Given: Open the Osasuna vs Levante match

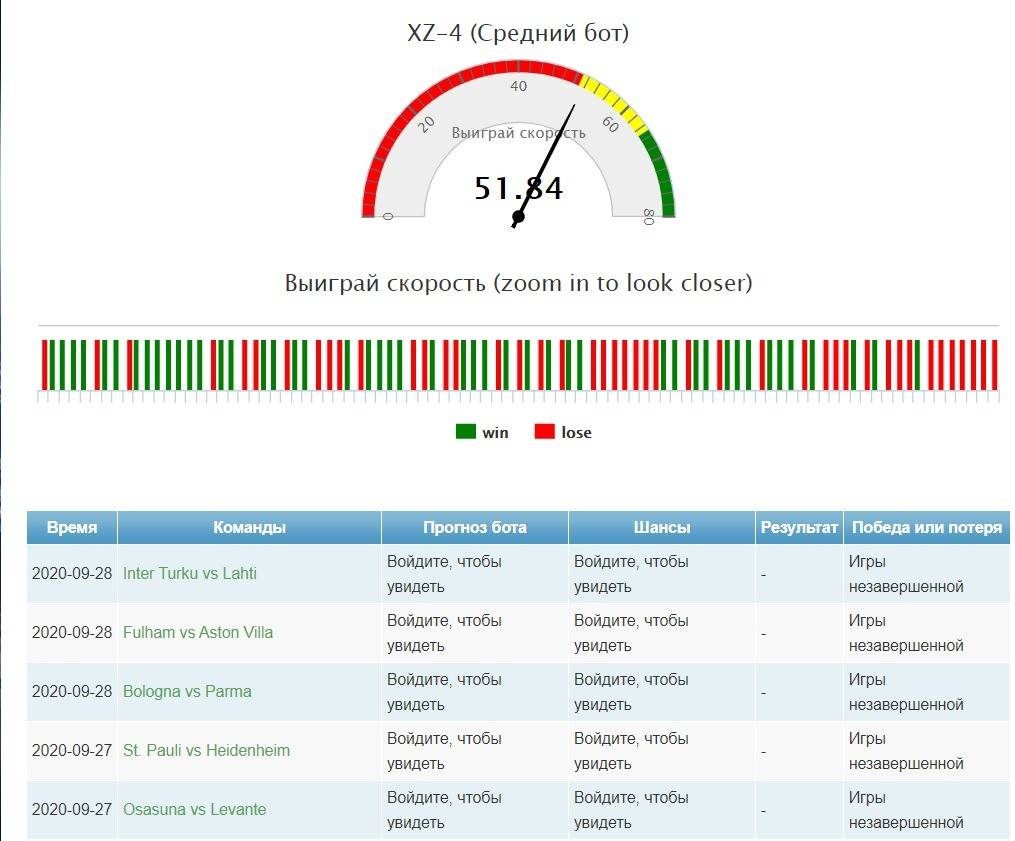Looking at the screenshot, I should [195, 809].
